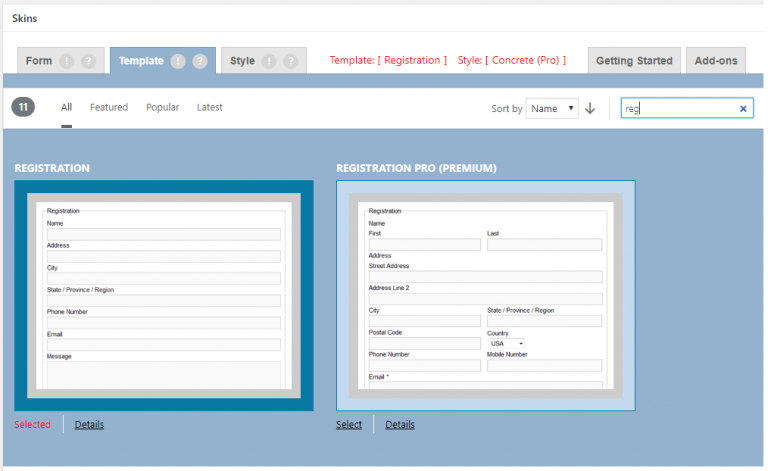
Task: Click the exclamation icon on Form tab
Action: (67, 61)
